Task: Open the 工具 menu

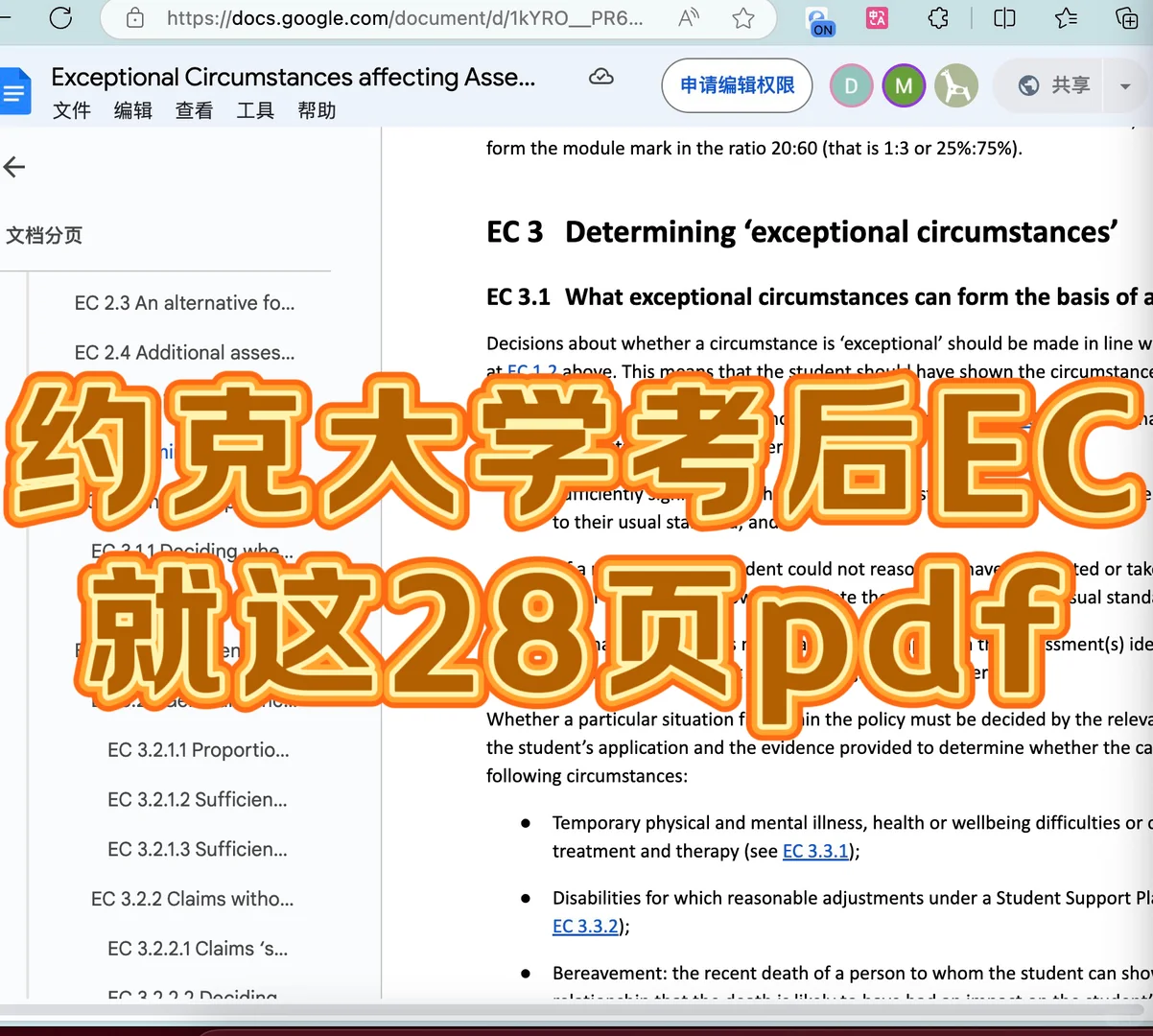Action: click(x=255, y=110)
